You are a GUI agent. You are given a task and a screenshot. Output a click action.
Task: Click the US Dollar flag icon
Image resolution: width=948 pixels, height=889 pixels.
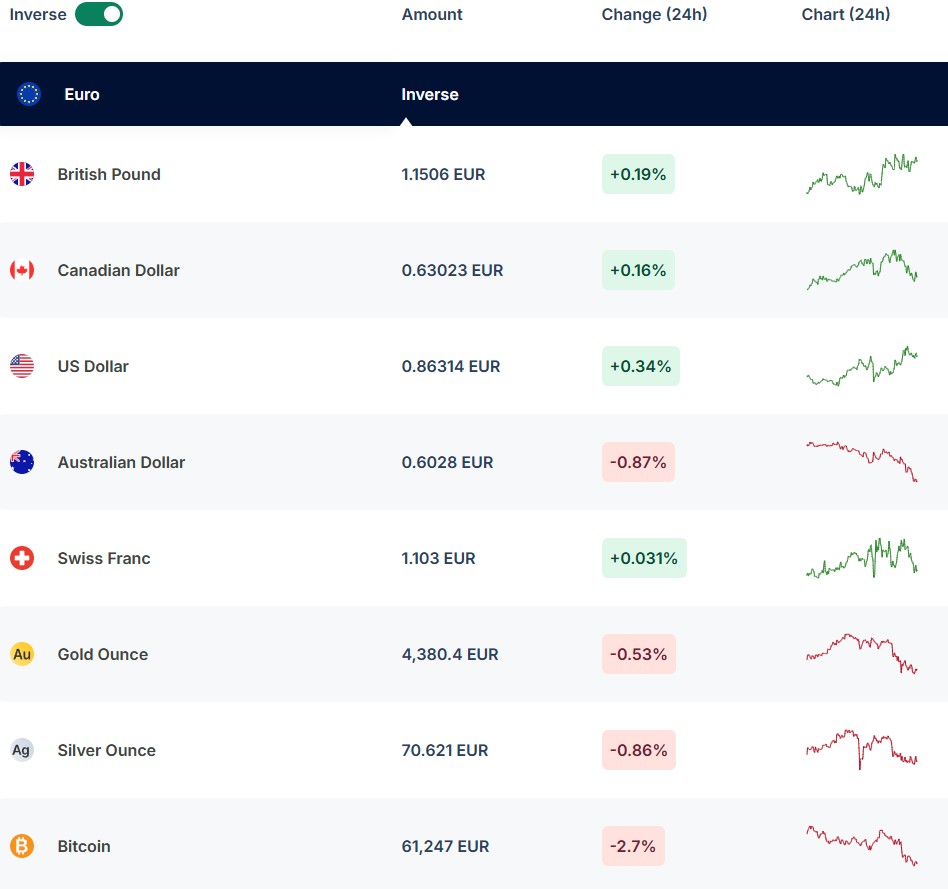click(x=22, y=366)
